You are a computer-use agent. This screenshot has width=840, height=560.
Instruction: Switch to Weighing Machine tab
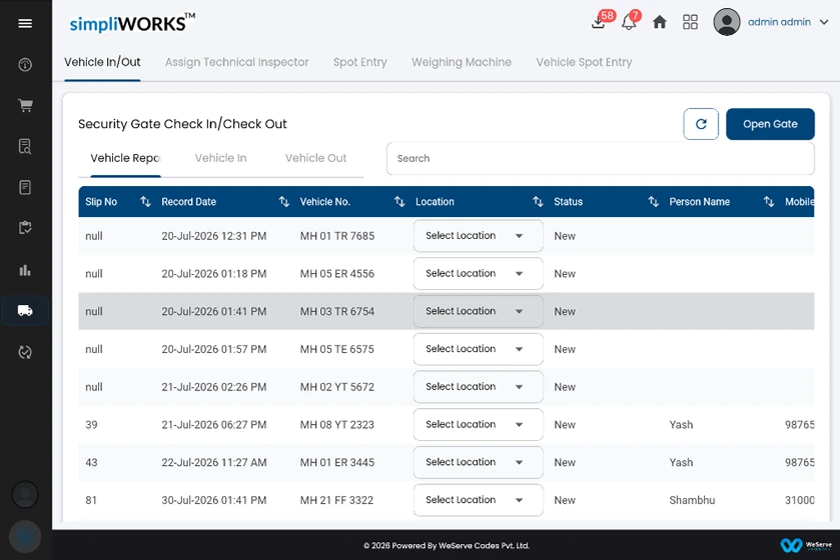461,62
